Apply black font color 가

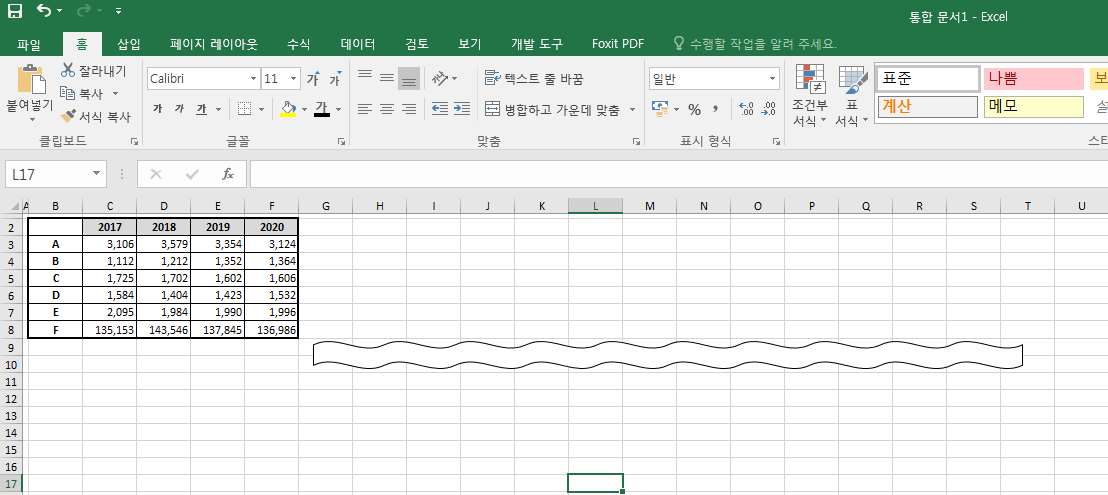[x=322, y=109]
